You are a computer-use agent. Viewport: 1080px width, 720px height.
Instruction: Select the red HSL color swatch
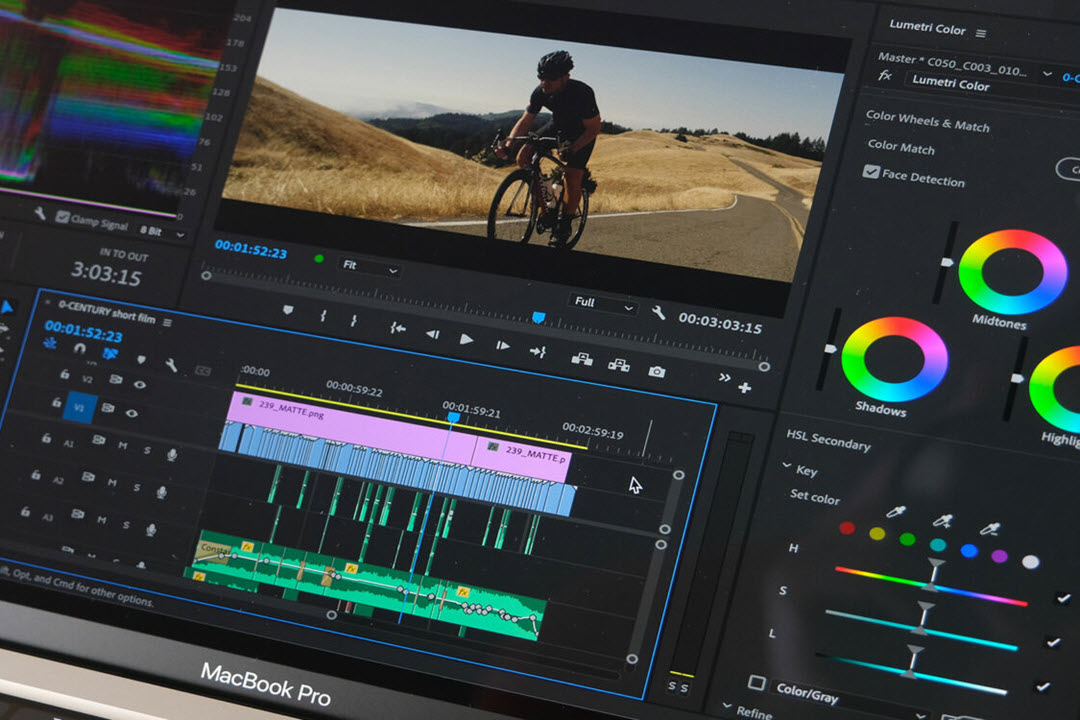[x=846, y=527]
